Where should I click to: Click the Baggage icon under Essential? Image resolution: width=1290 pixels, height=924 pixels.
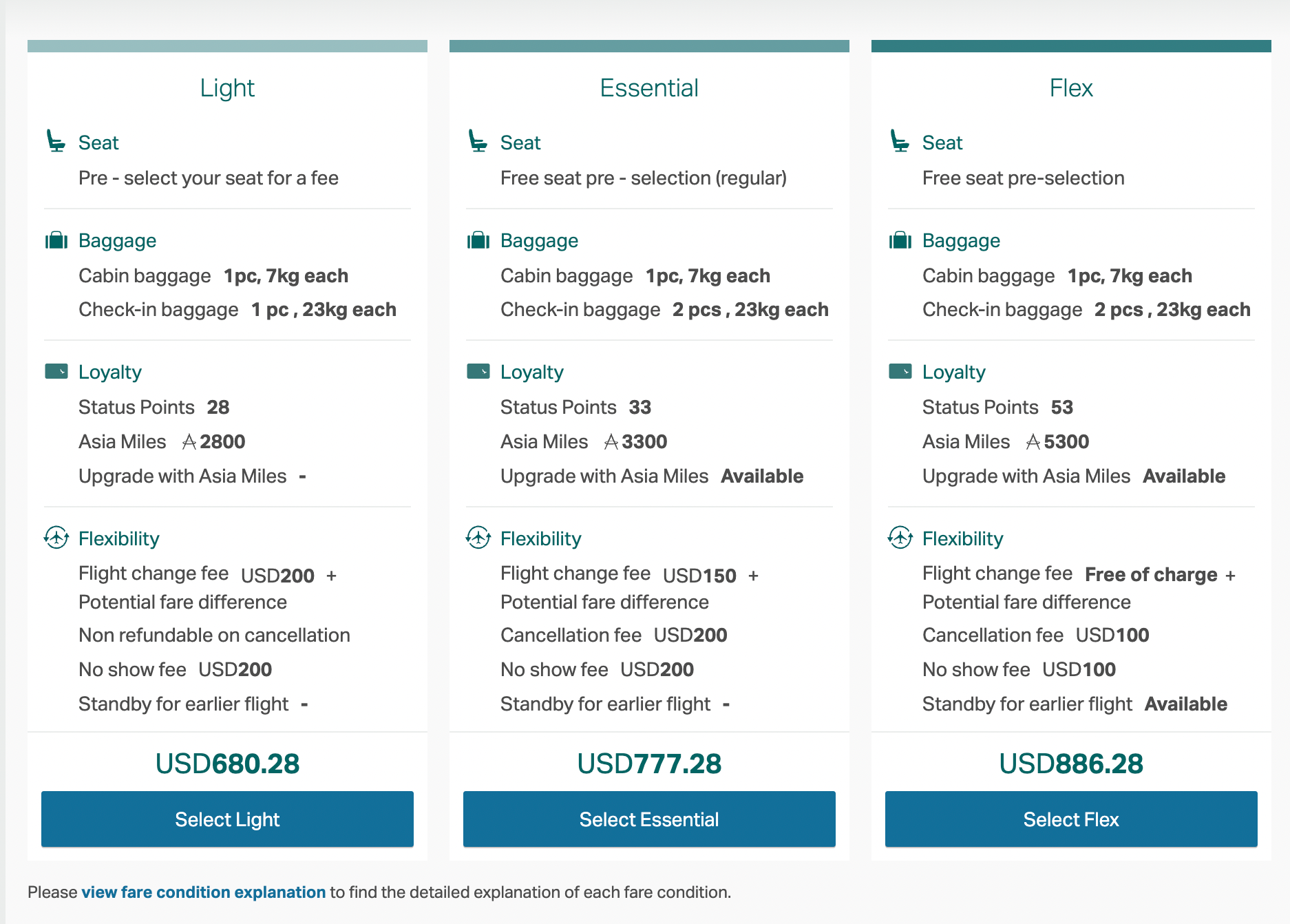click(x=478, y=240)
